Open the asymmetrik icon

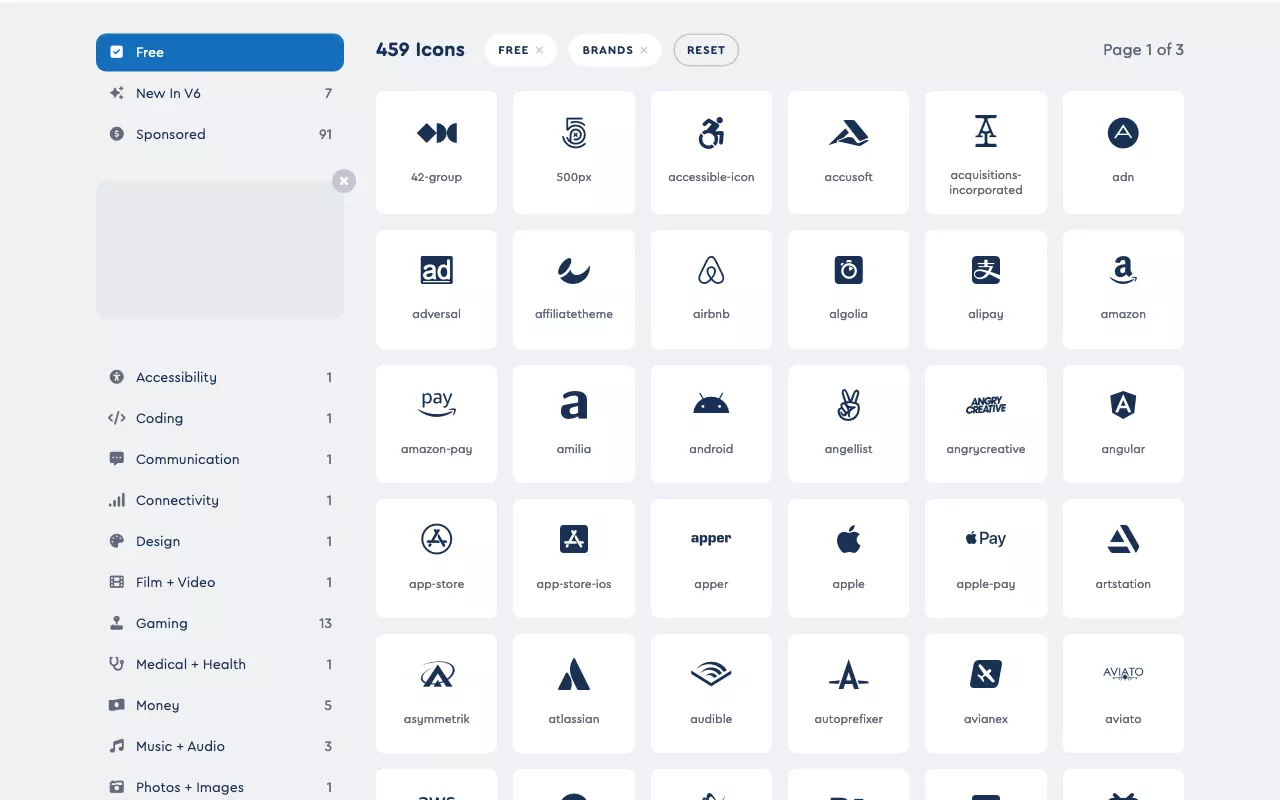tap(436, 693)
